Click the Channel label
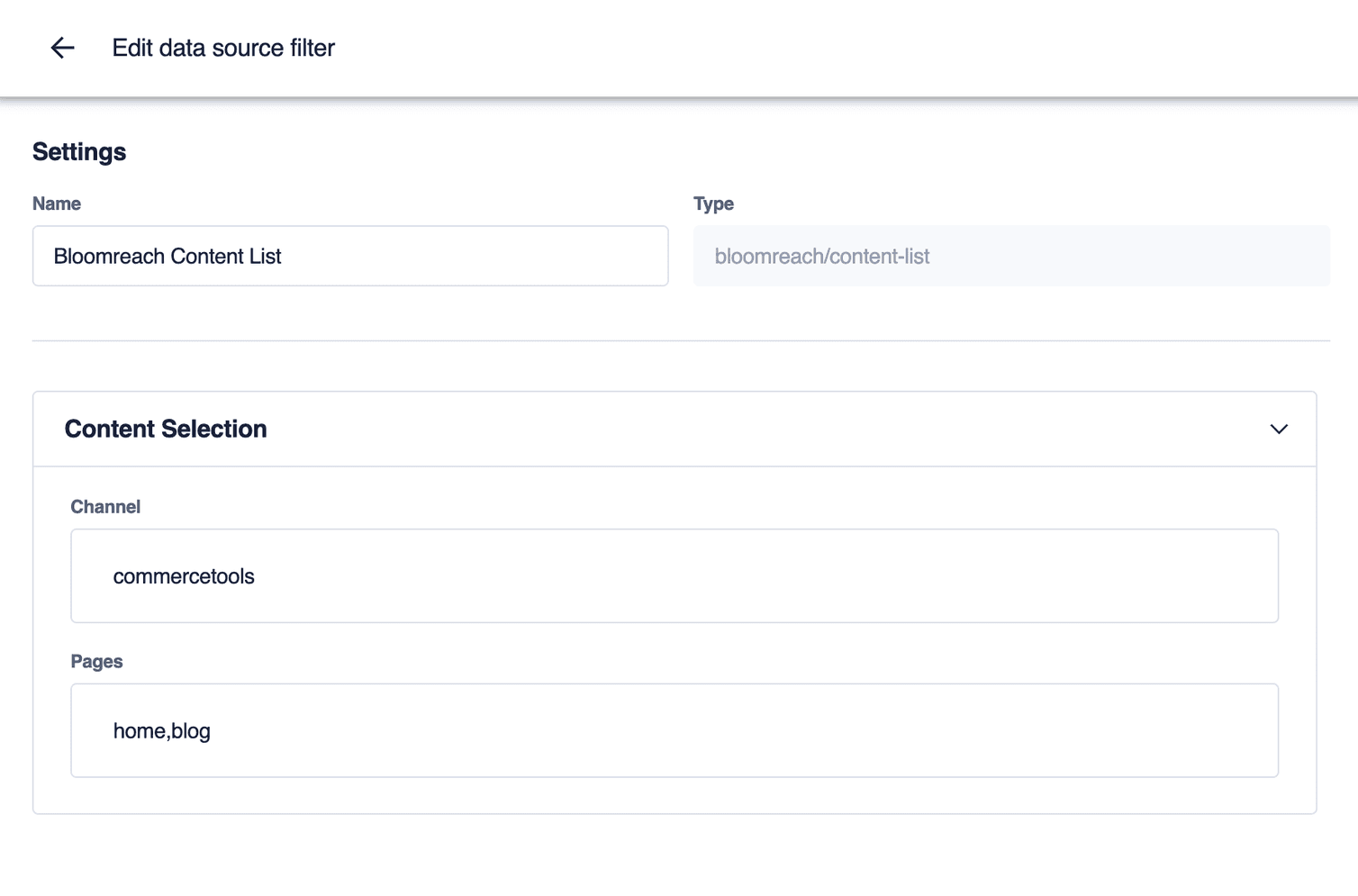 pyautogui.click(x=105, y=506)
